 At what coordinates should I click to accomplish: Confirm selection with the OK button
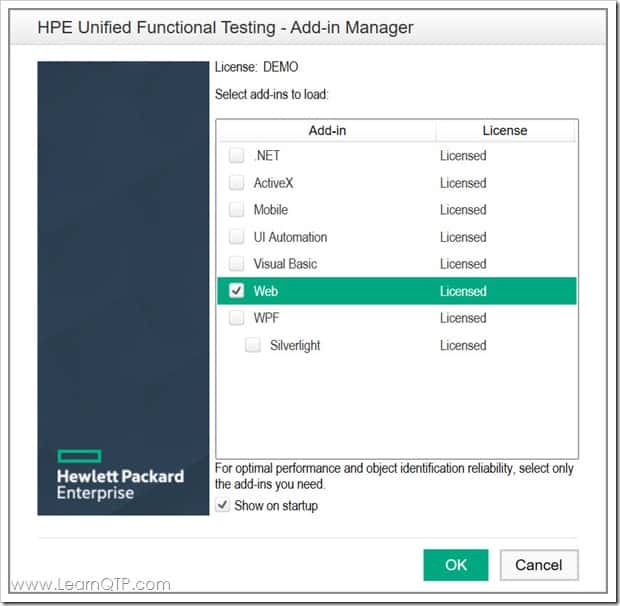(x=456, y=565)
